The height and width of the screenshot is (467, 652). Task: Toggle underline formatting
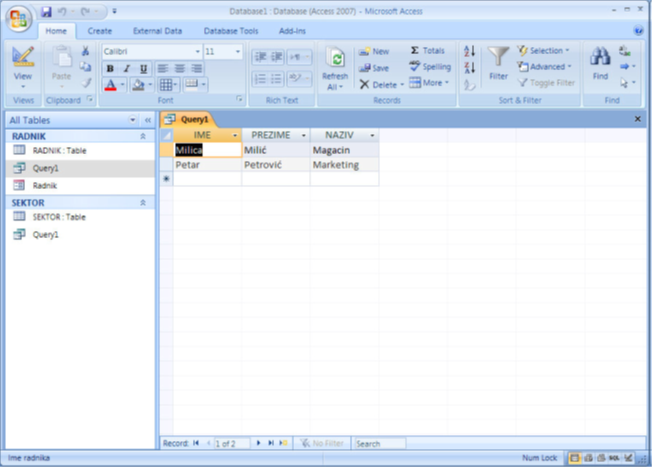143,69
